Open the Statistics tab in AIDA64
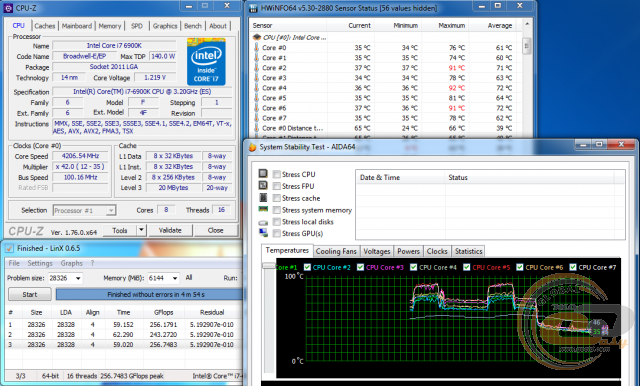Viewport: 640px width, 386px height. point(469,251)
